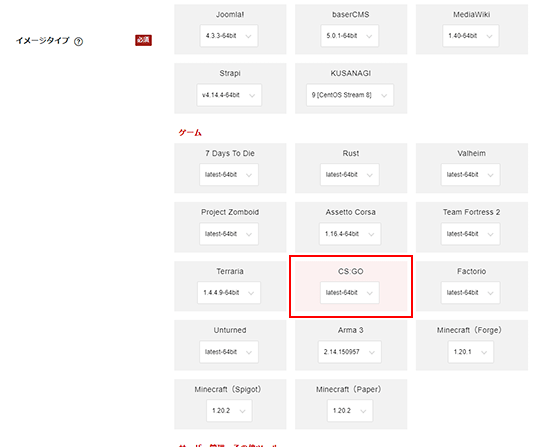Select the KUSANAGI image card title
The image size is (550, 447).
click(x=351, y=73)
